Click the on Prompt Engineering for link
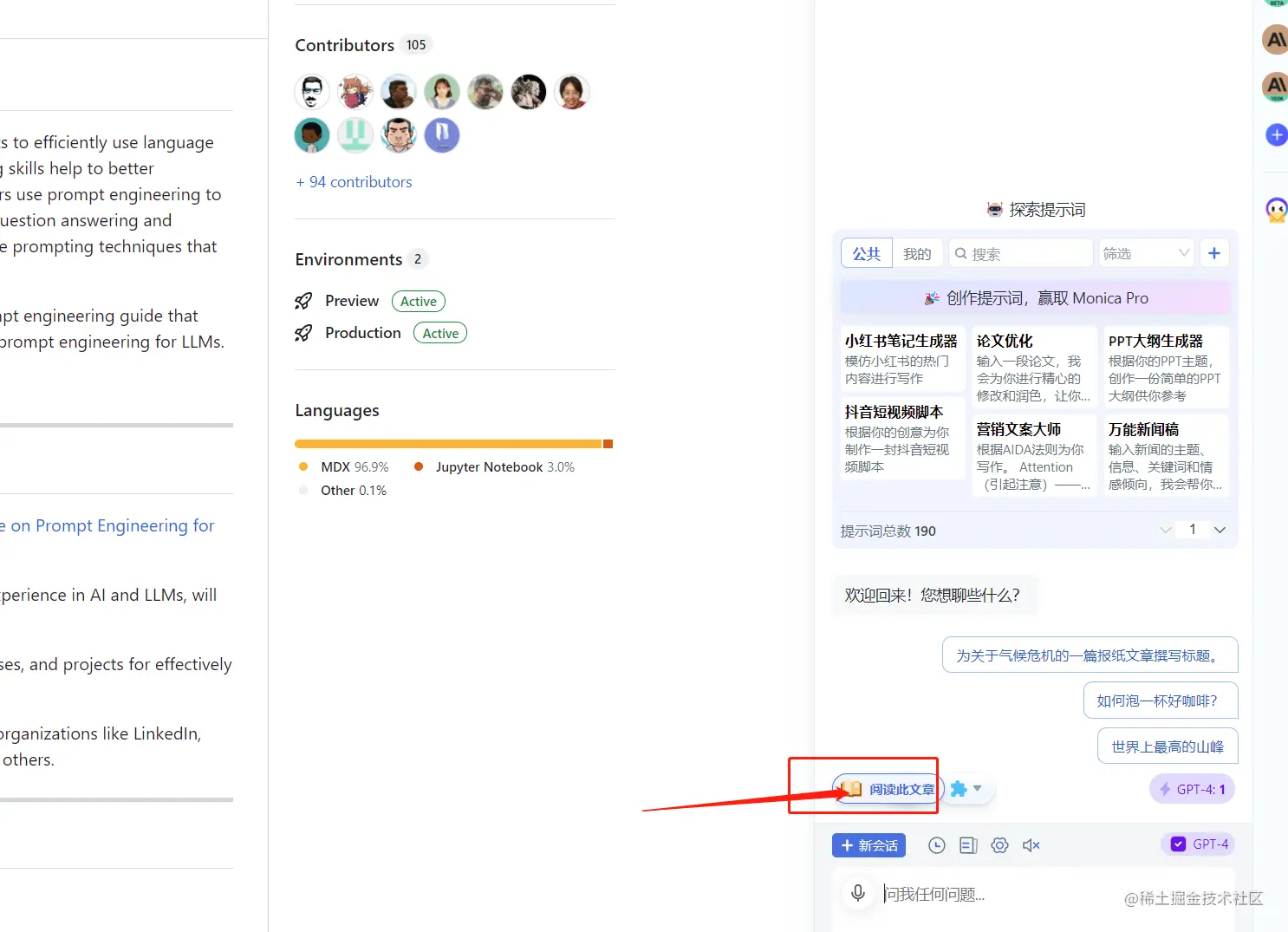This screenshot has height=932, width=1288. click(x=107, y=525)
